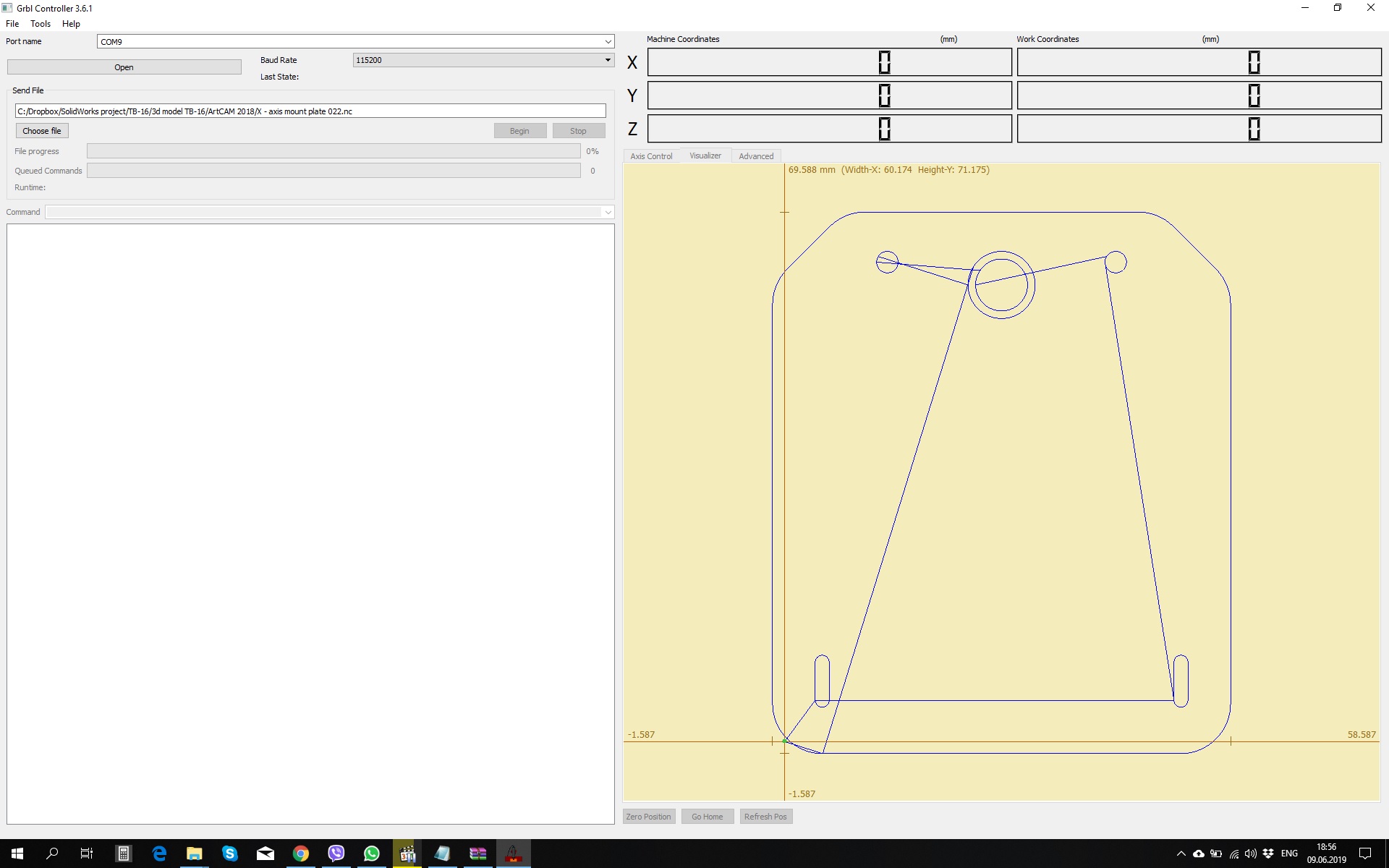This screenshot has width=1389, height=868.
Task: Open the Calculator taskbar icon
Action: pos(124,854)
